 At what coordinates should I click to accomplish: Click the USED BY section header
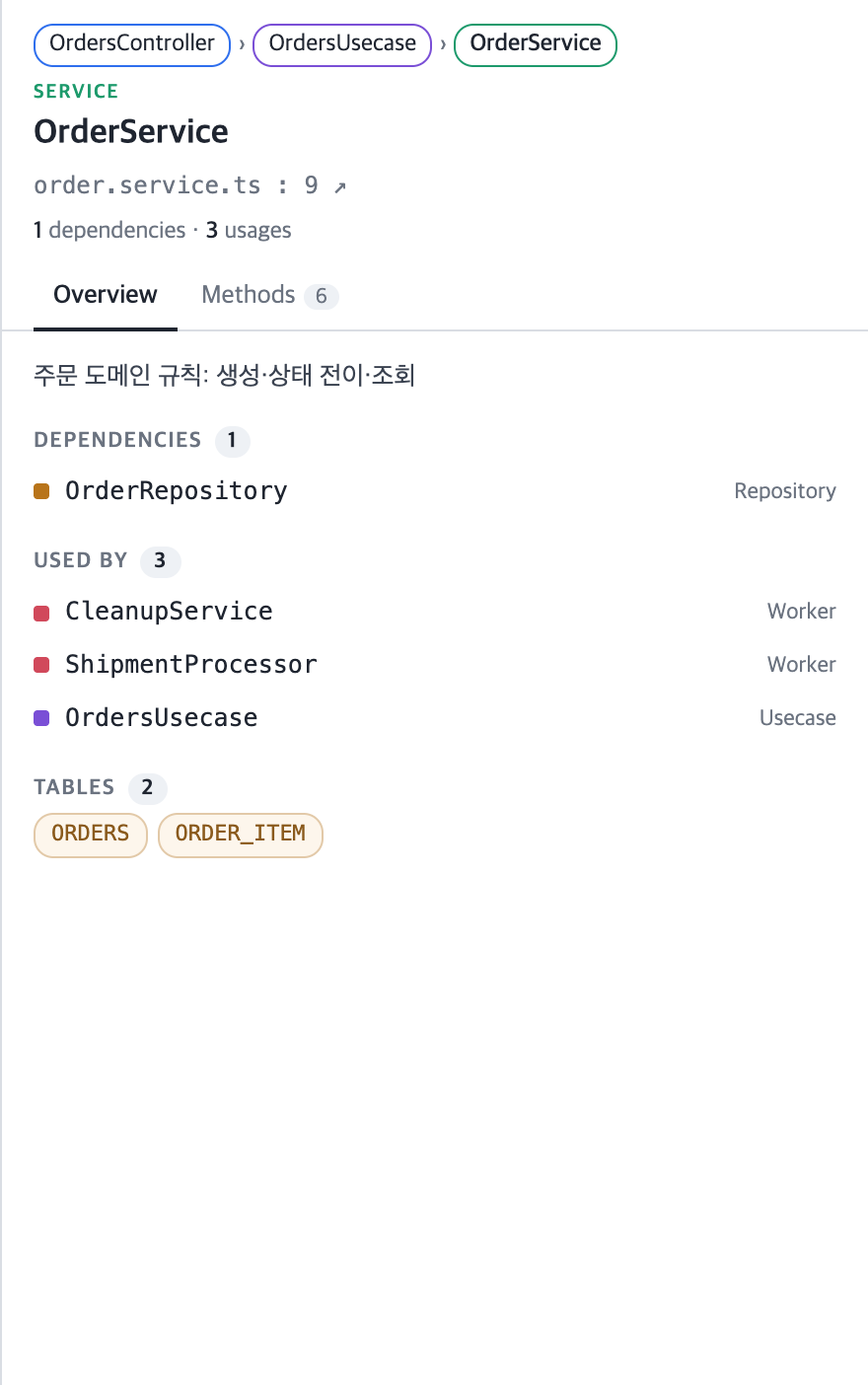pyautogui.click(x=81, y=560)
